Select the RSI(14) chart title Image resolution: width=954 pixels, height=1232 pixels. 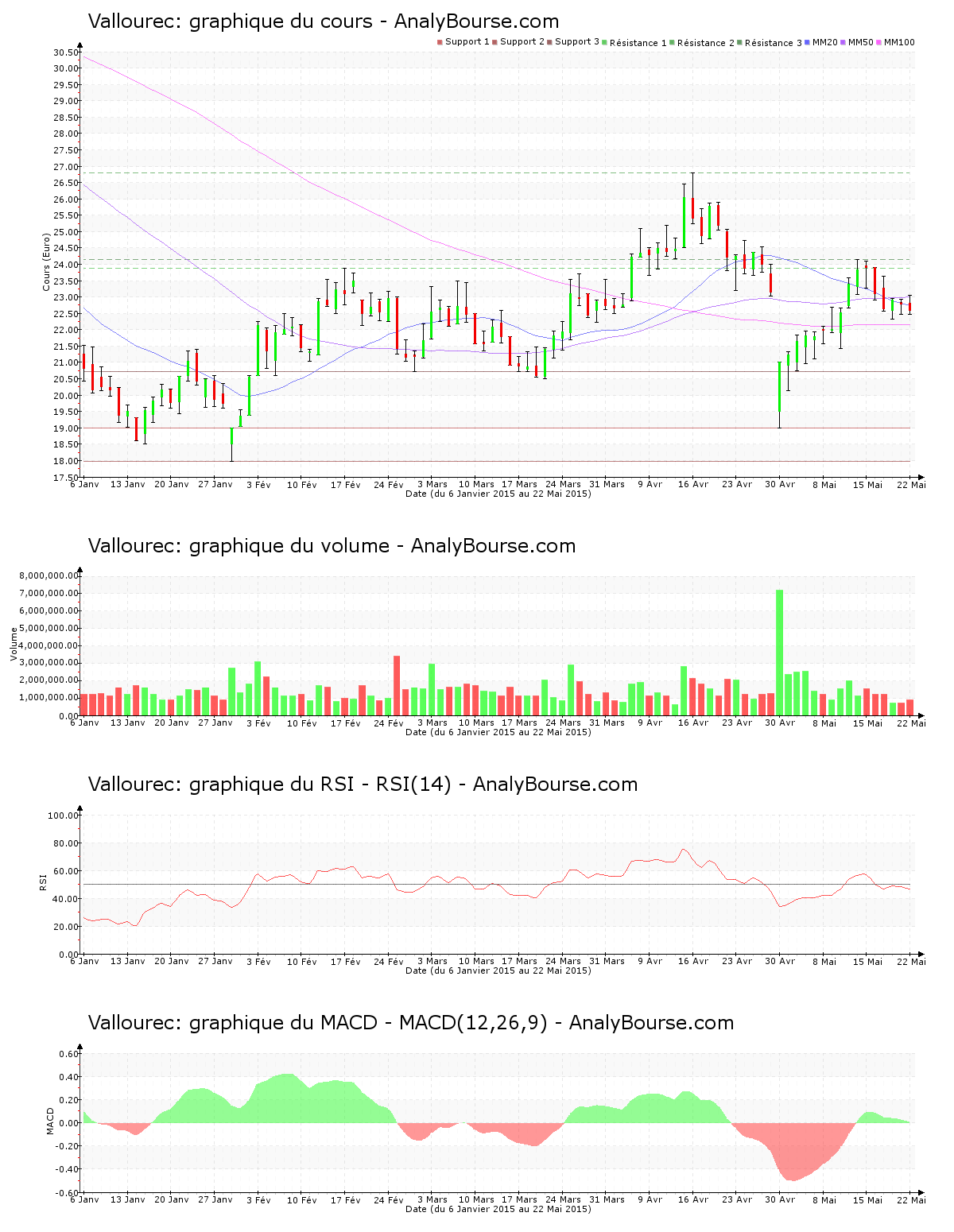point(363,785)
